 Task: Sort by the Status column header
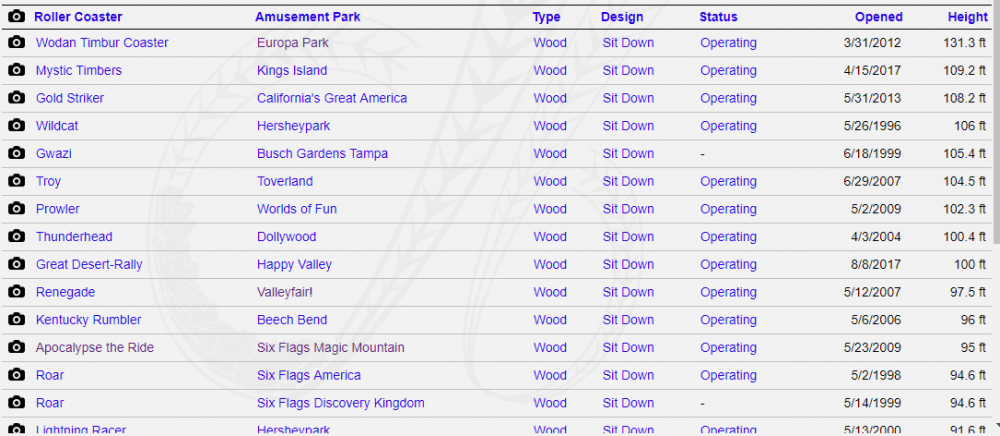718,17
